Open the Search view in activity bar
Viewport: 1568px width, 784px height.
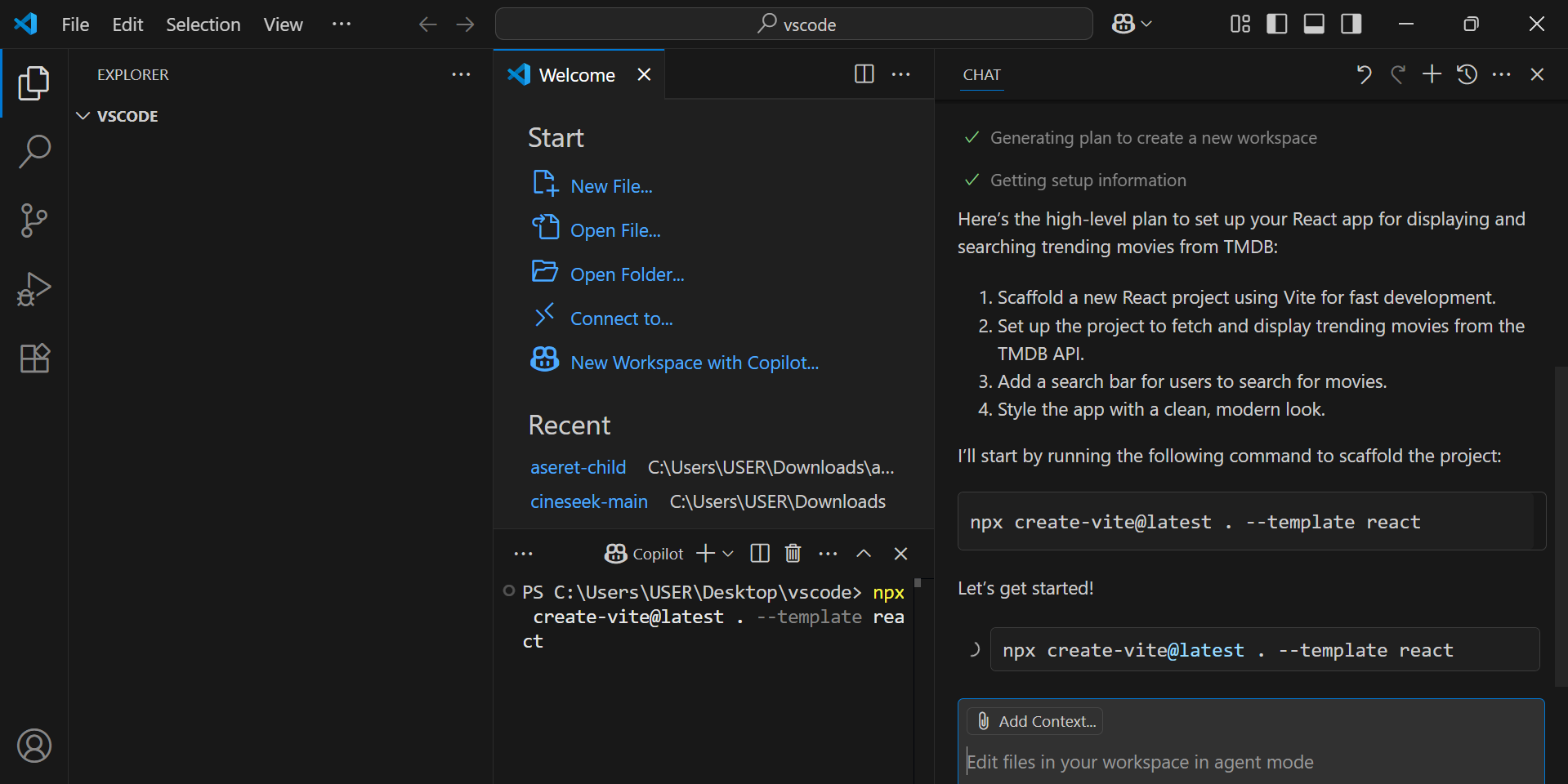[x=34, y=152]
